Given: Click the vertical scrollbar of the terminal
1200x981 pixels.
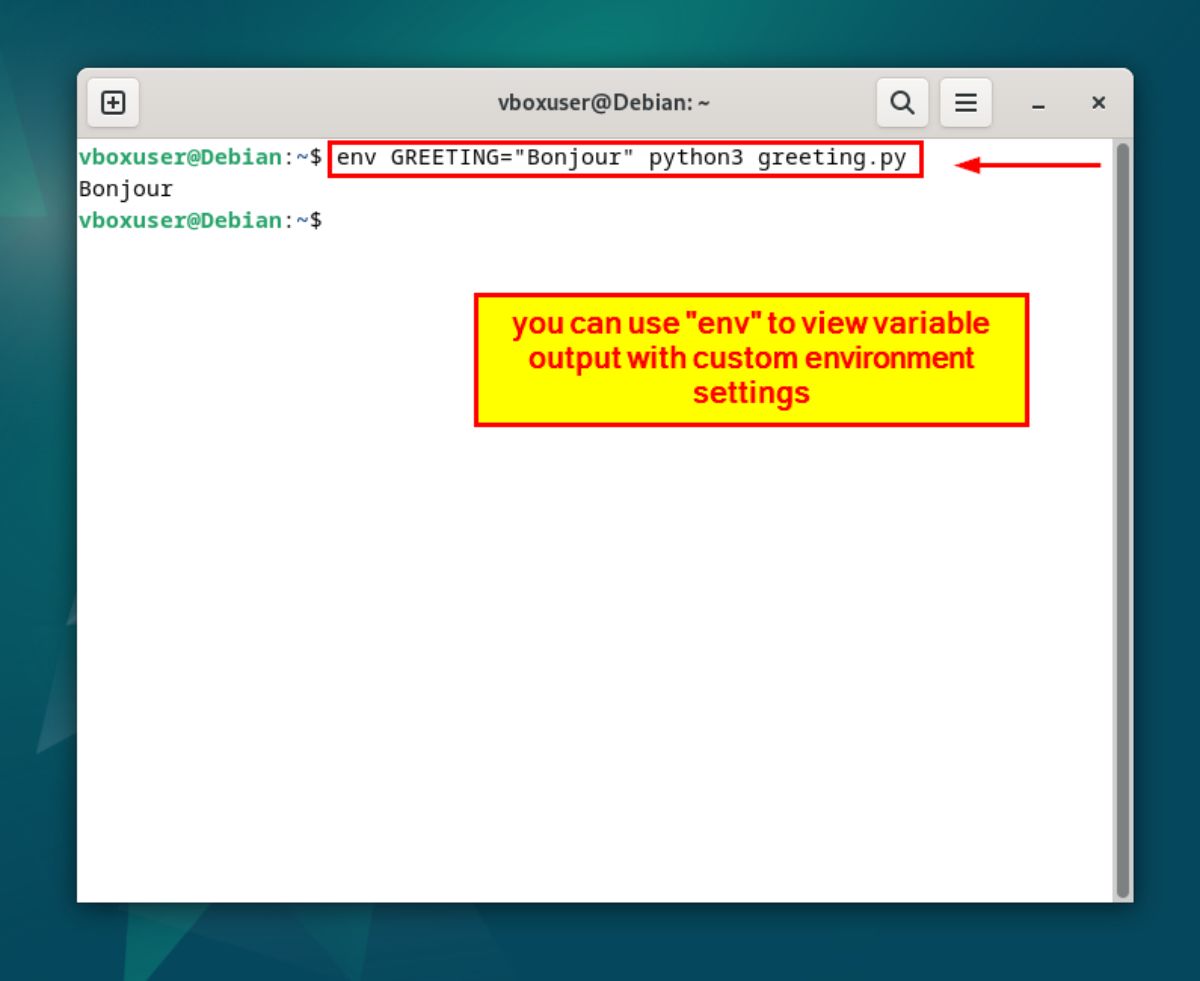Looking at the screenshot, I should tap(1123, 520).
